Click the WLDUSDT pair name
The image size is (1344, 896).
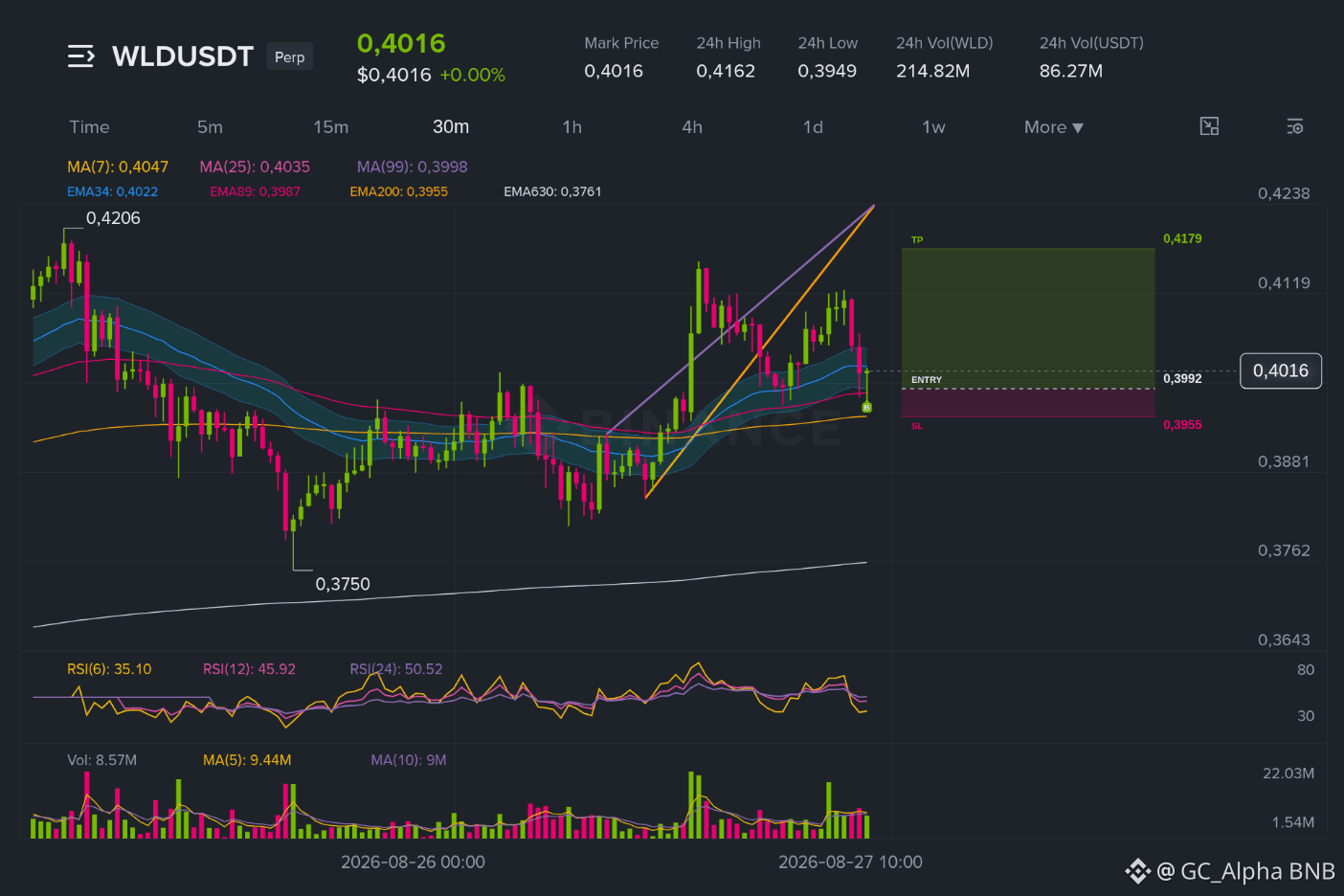click(183, 56)
